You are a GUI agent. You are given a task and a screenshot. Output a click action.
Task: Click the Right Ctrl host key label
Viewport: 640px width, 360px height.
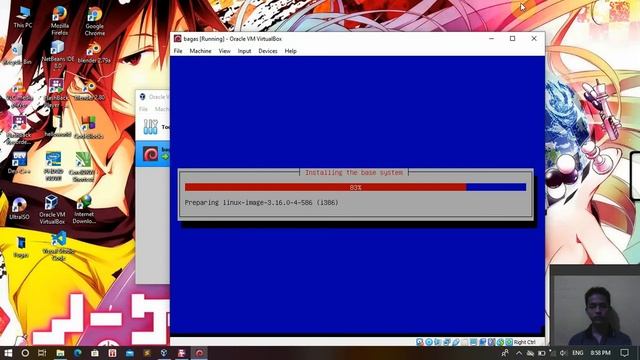(x=524, y=342)
